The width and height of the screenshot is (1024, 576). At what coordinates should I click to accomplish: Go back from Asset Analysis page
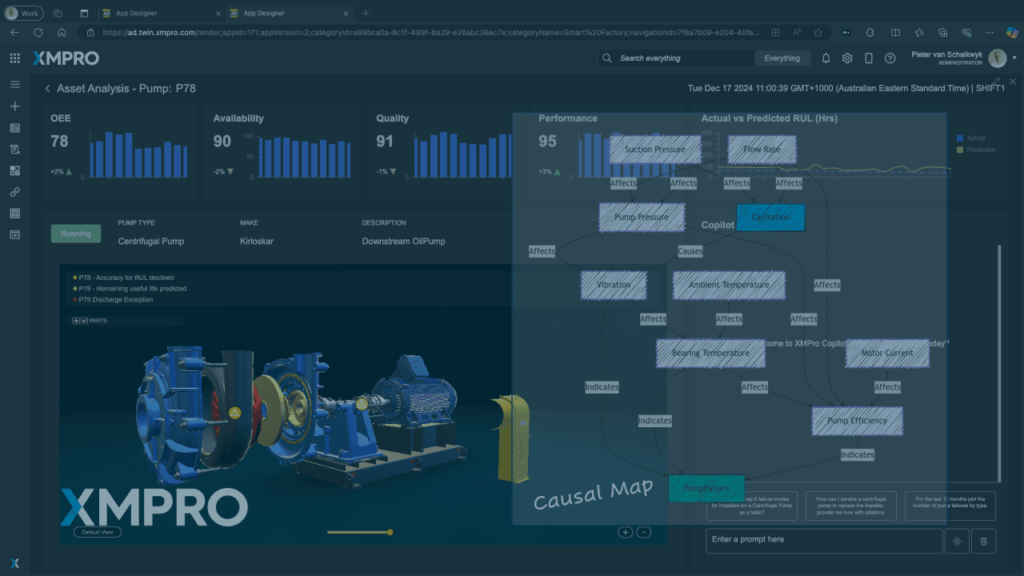pos(47,89)
